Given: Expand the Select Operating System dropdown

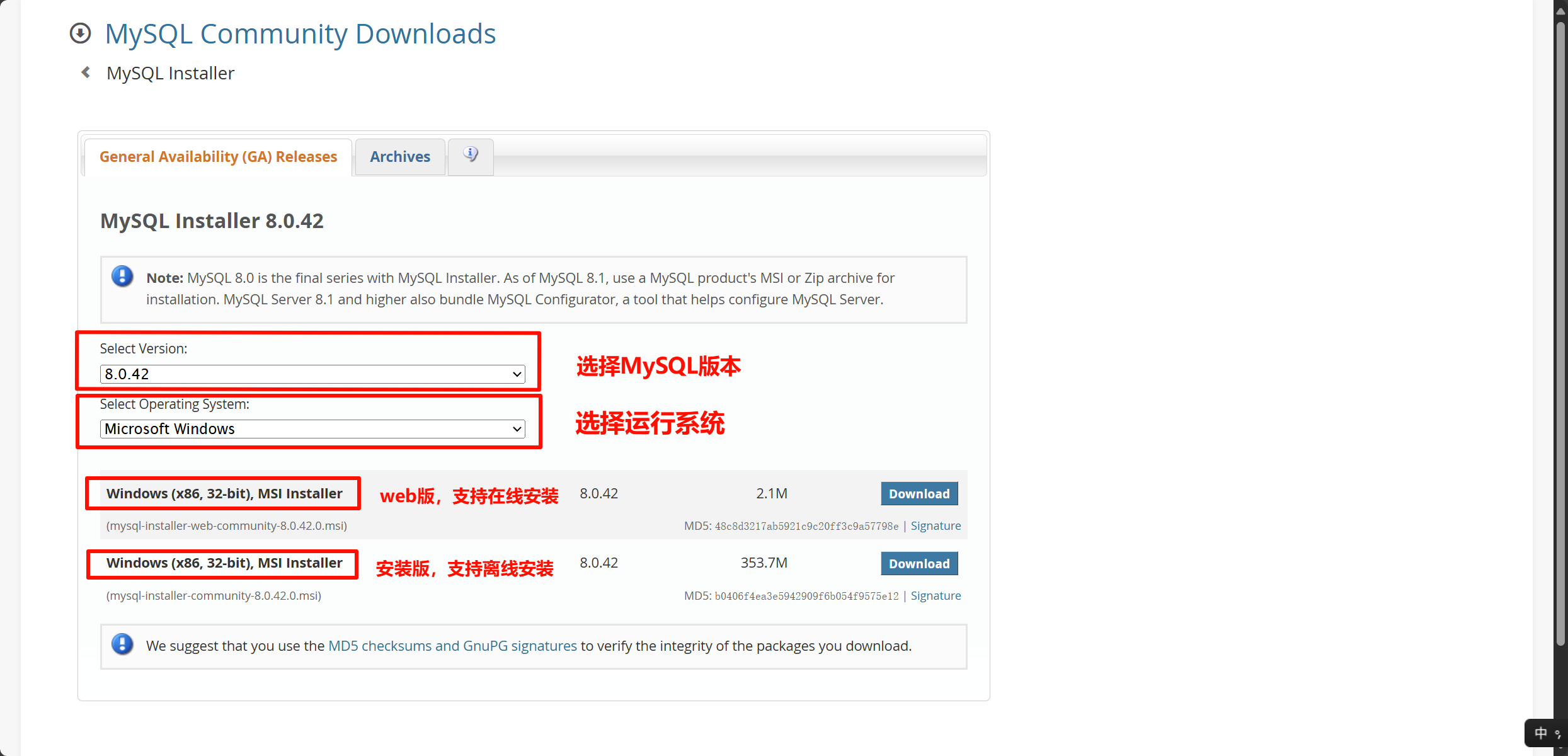Looking at the screenshot, I should (312, 429).
